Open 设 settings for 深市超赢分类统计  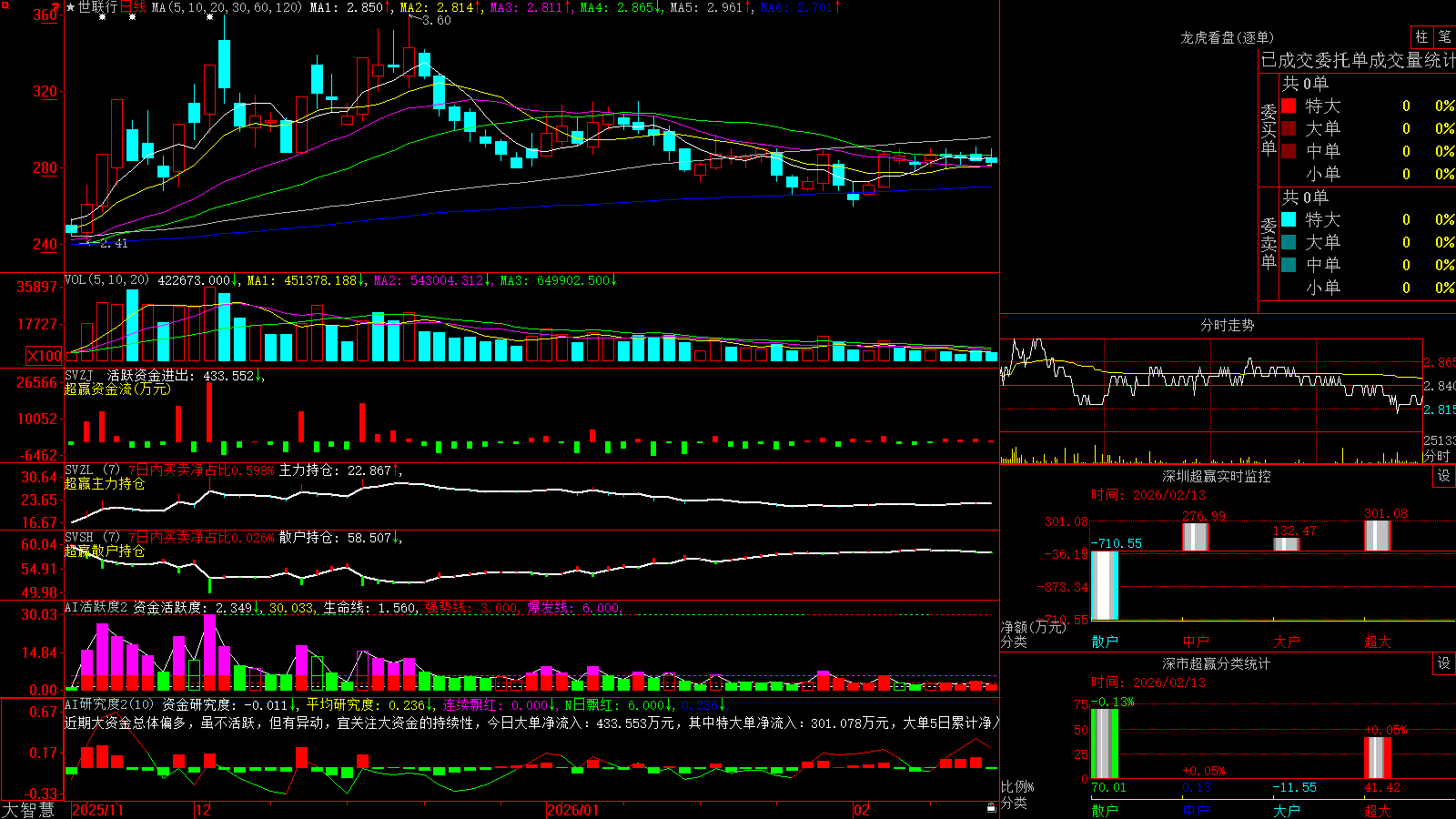pyautogui.click(x=1444, y=663)
